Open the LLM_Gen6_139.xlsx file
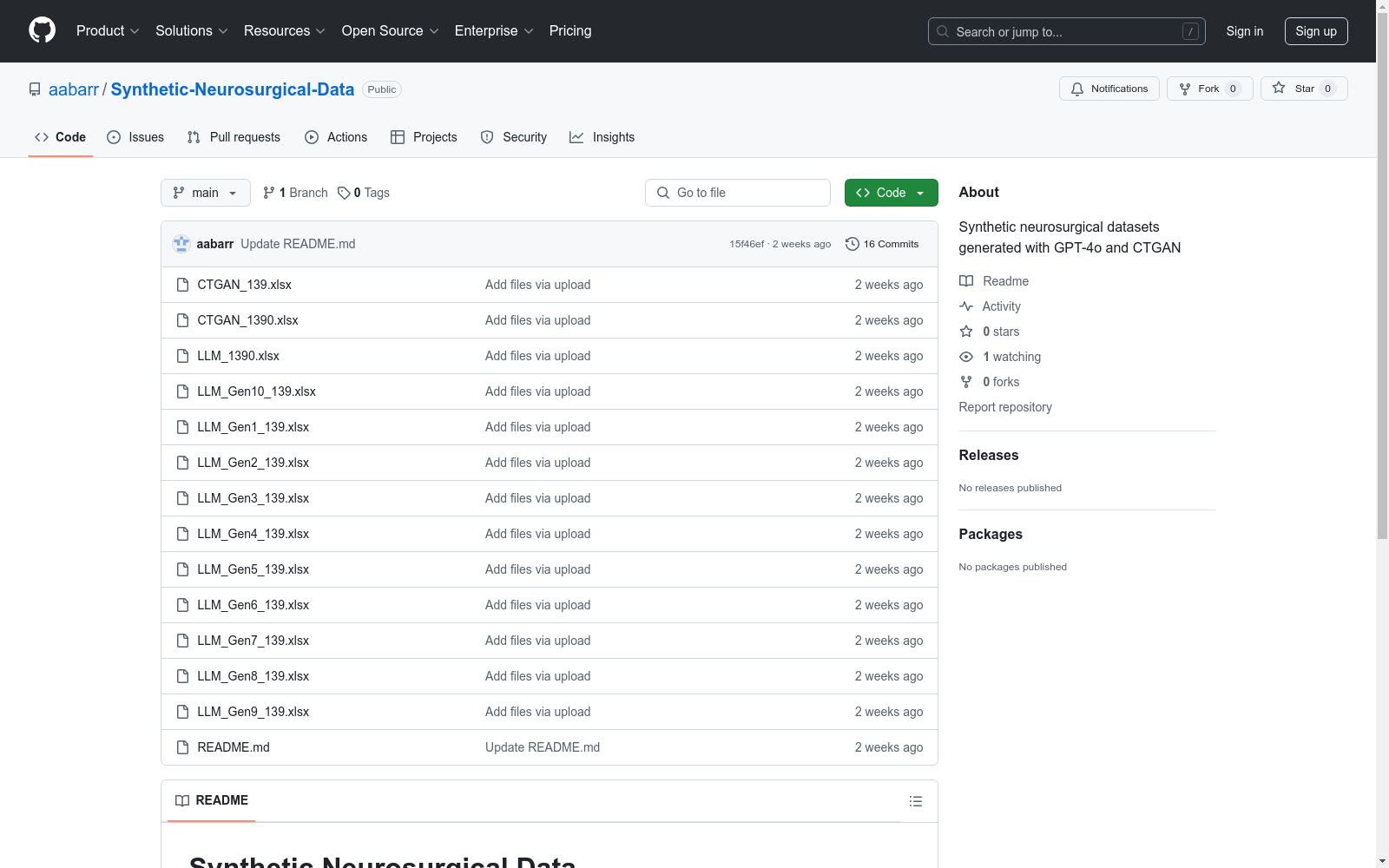Image resolution: width=1389 pixels, height=868 pixels. pyautogui.click(x=253, y=605)
